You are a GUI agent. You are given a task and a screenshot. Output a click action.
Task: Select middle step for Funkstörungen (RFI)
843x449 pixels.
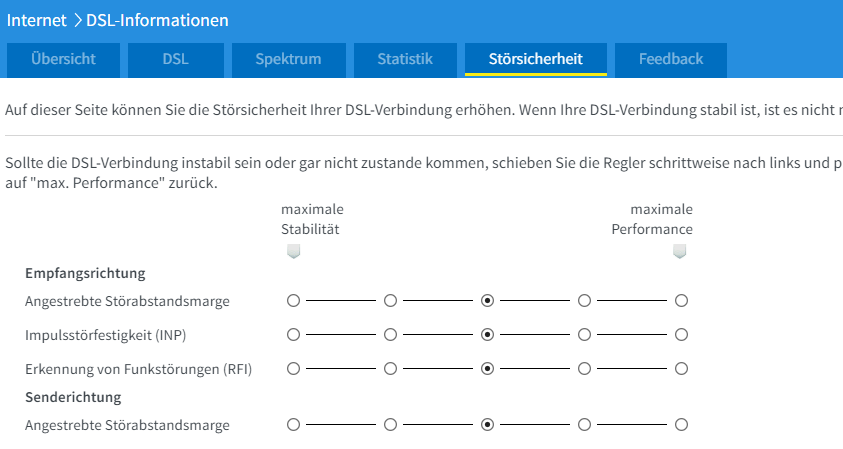click(488, 369)
